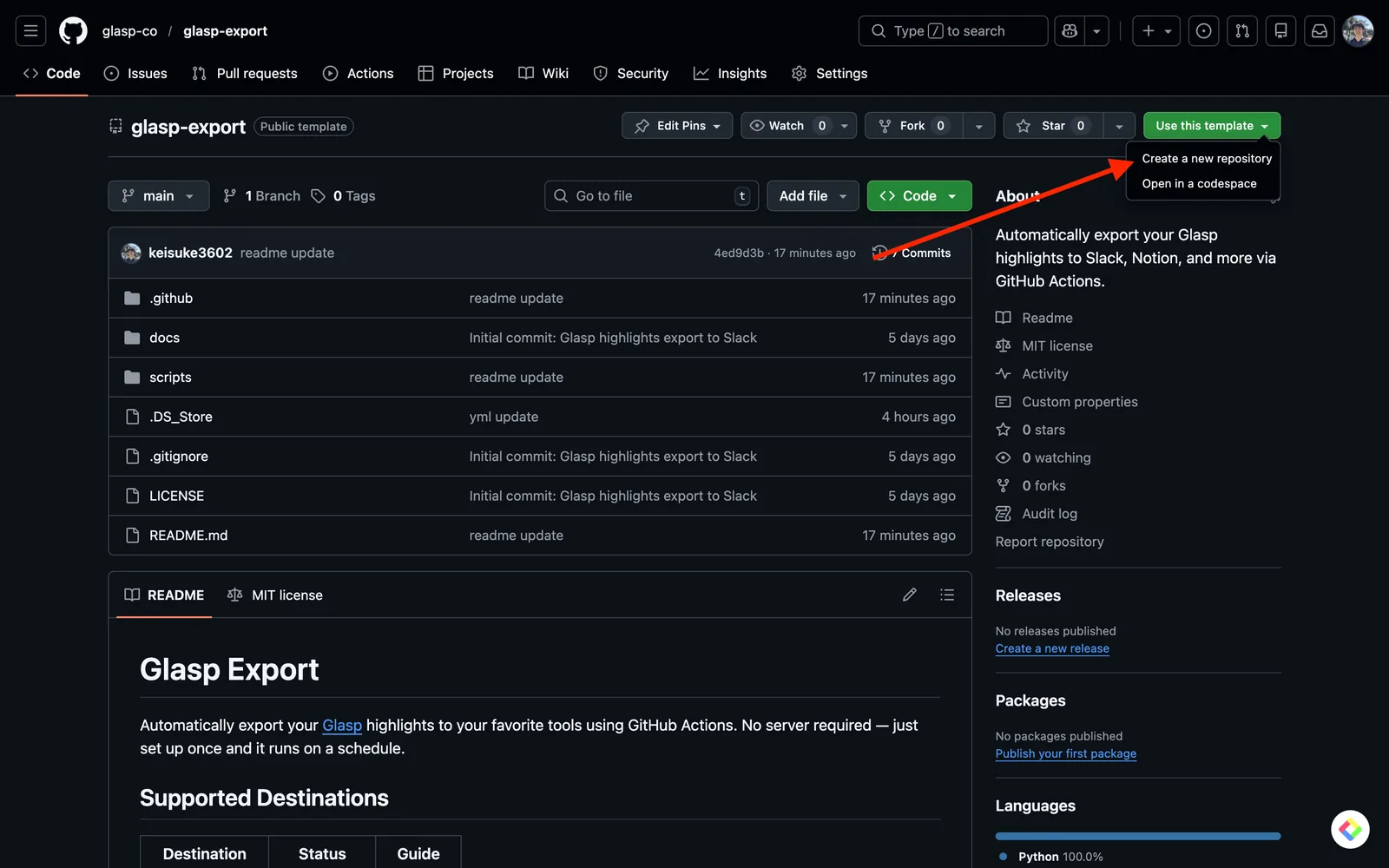Image resolution: width=1389 pixels, height=868 pixels.
Task: Click the Glasp link in README
Action: pos(342,725)
